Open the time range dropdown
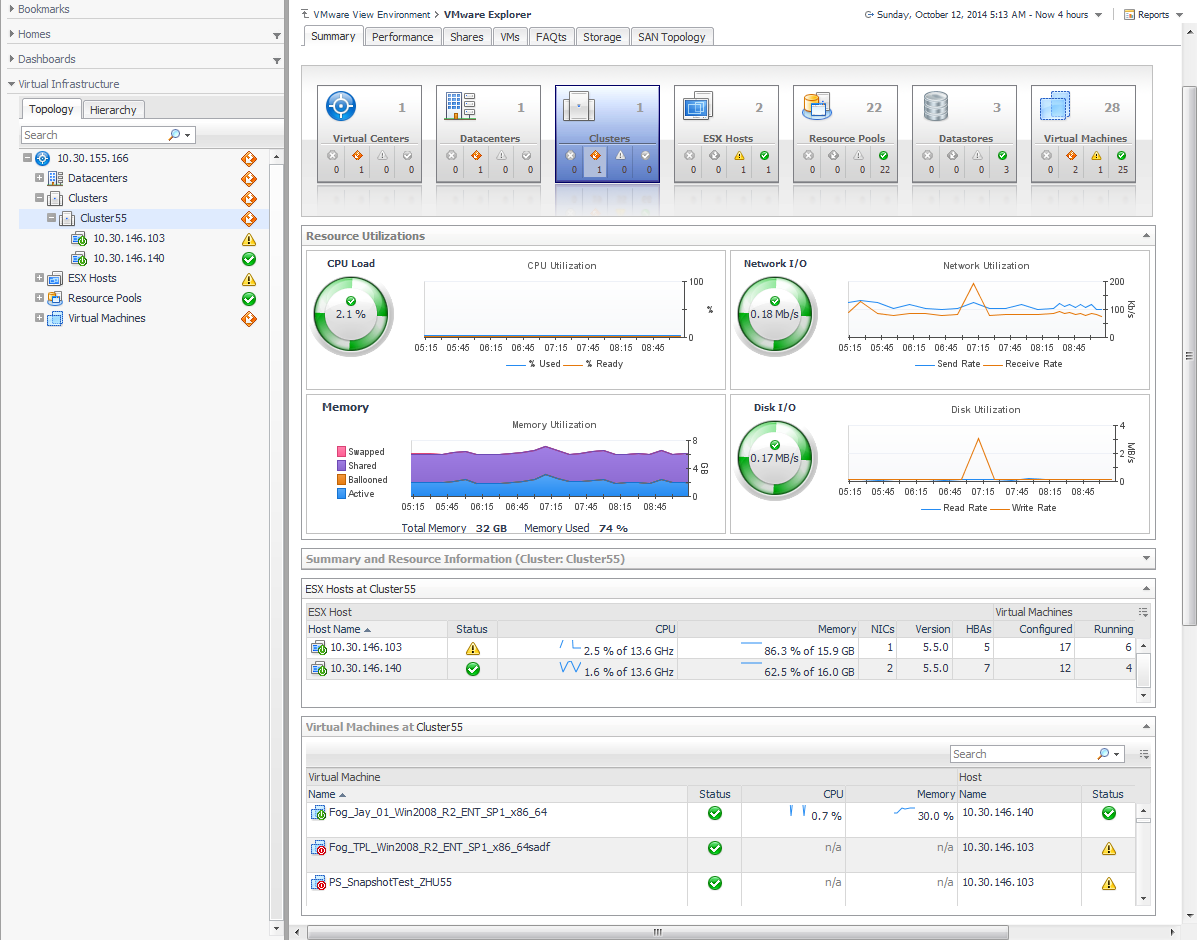The image size is (1197, 940). pos(1098,15)
